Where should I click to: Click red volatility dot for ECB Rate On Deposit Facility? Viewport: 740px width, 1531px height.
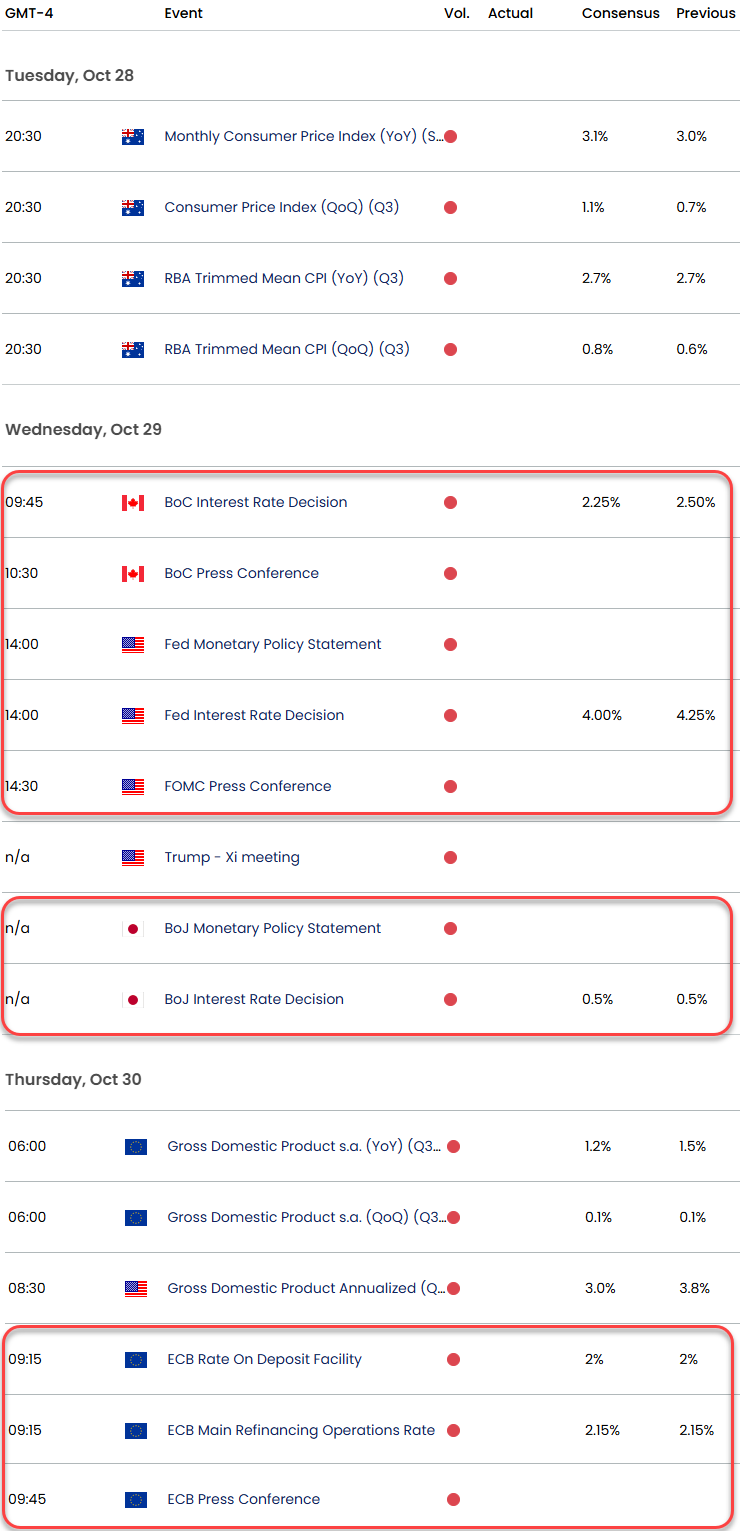click(453, 1360)
